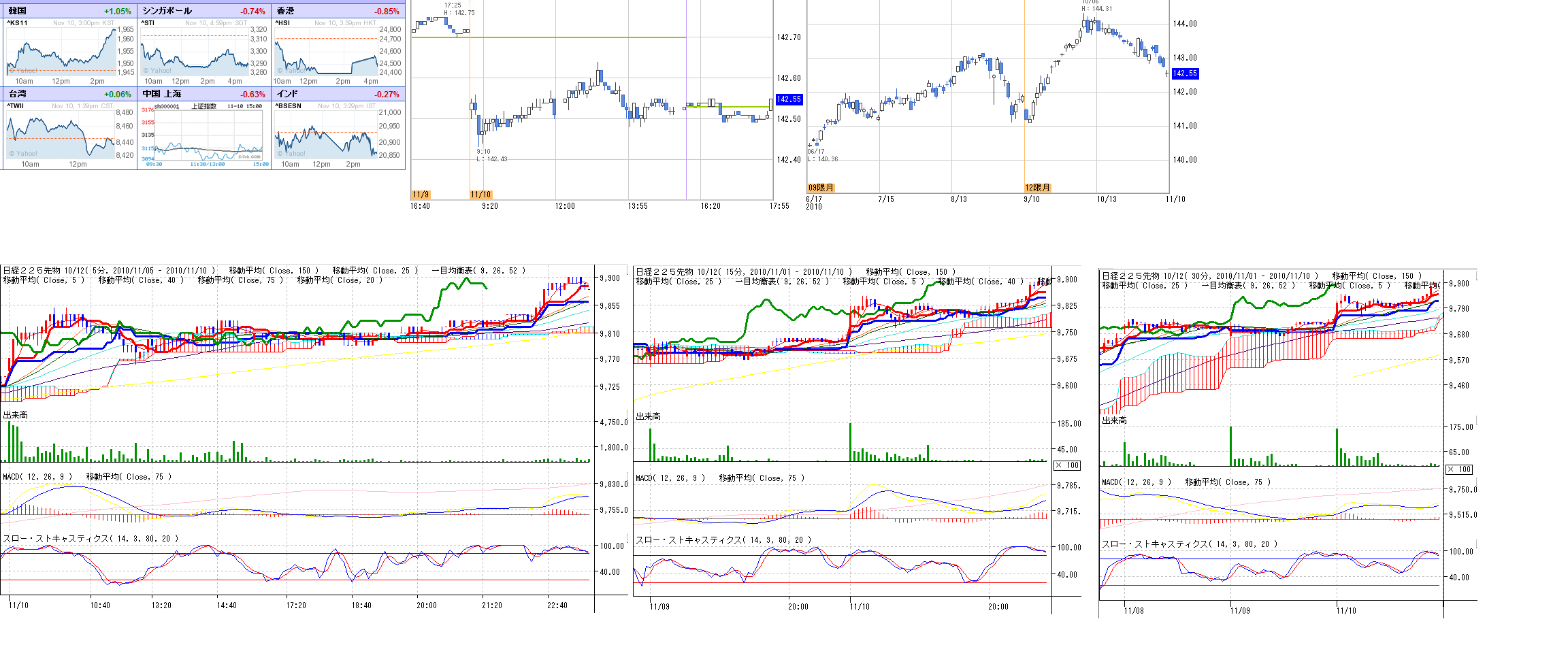Click the ×100 box beside 30分 volume chart

click(x=1459, y=469)
